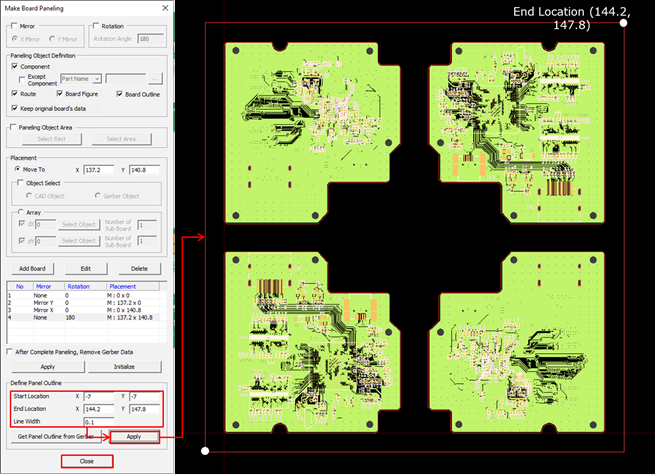Uncheck the Component checkbox
This screenshot has width=655, height=475.
click(15, 66)
